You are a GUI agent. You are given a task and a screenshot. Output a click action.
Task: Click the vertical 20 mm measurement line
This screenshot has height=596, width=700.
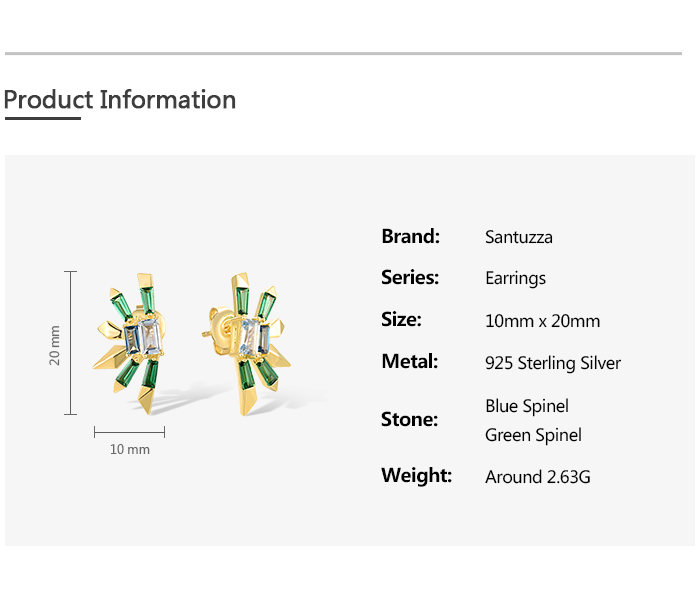coord(70,343)
